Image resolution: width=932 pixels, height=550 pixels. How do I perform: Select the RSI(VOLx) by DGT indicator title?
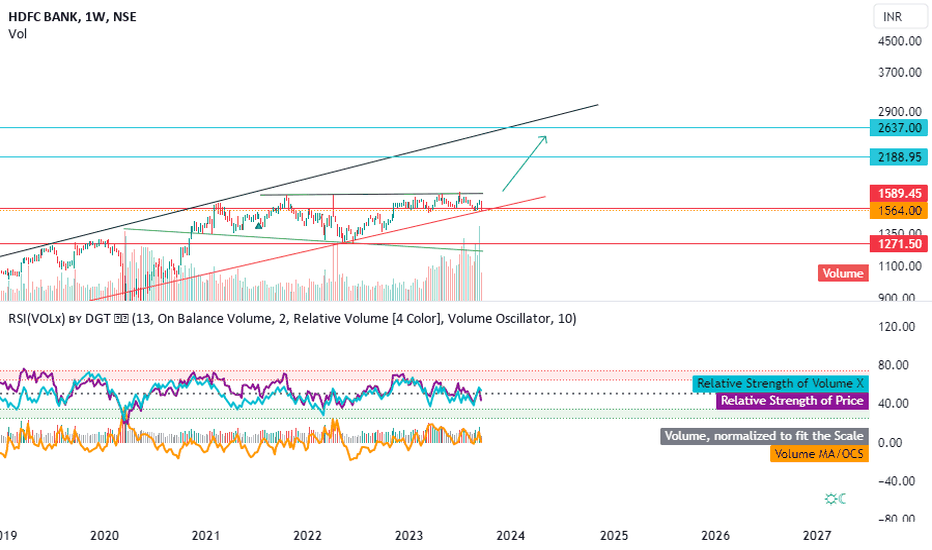pyautogui.click(x=292, y=319)
